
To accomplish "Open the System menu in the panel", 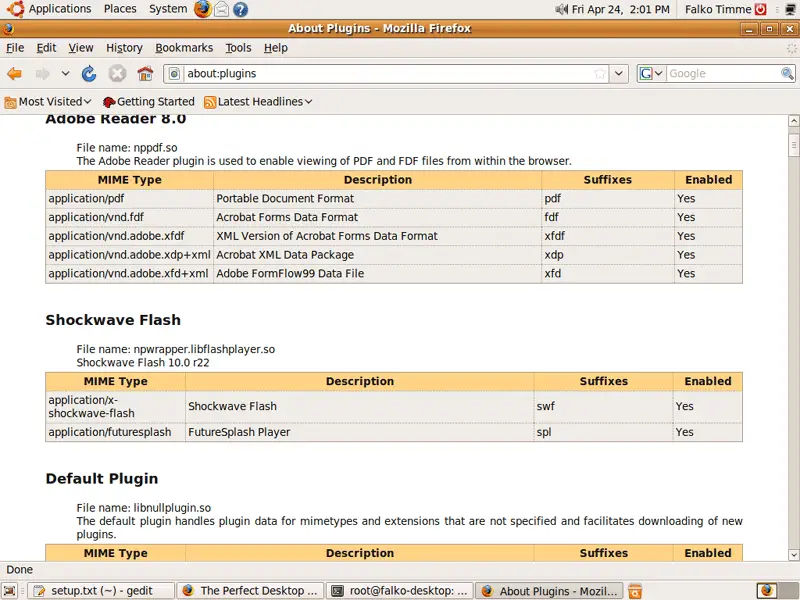I will click(x=168, y=9).
